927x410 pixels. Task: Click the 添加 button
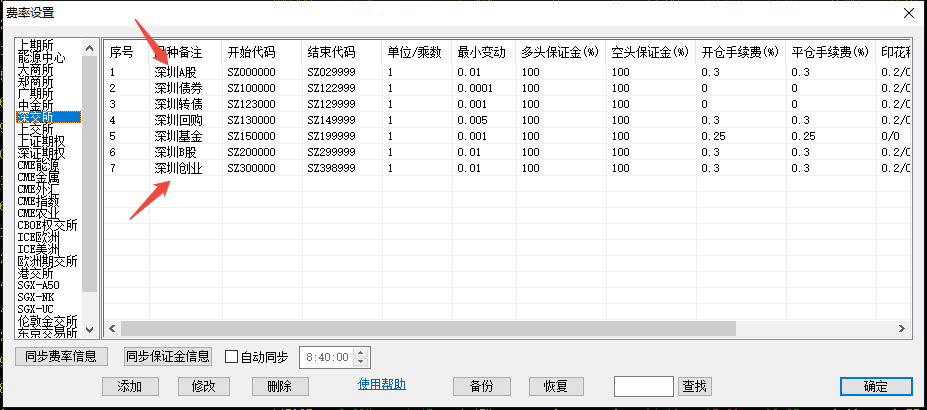pyautogui.click(x=130, y=386)
